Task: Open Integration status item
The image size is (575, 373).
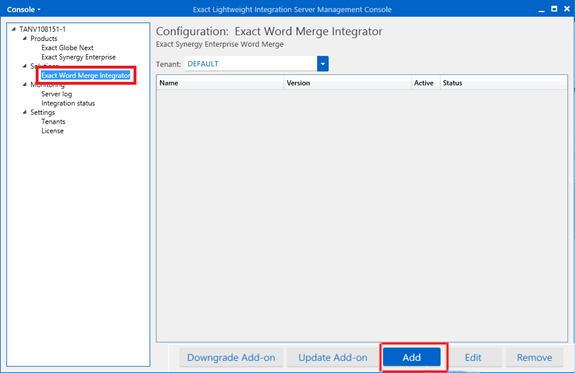Action: [68, 103]
